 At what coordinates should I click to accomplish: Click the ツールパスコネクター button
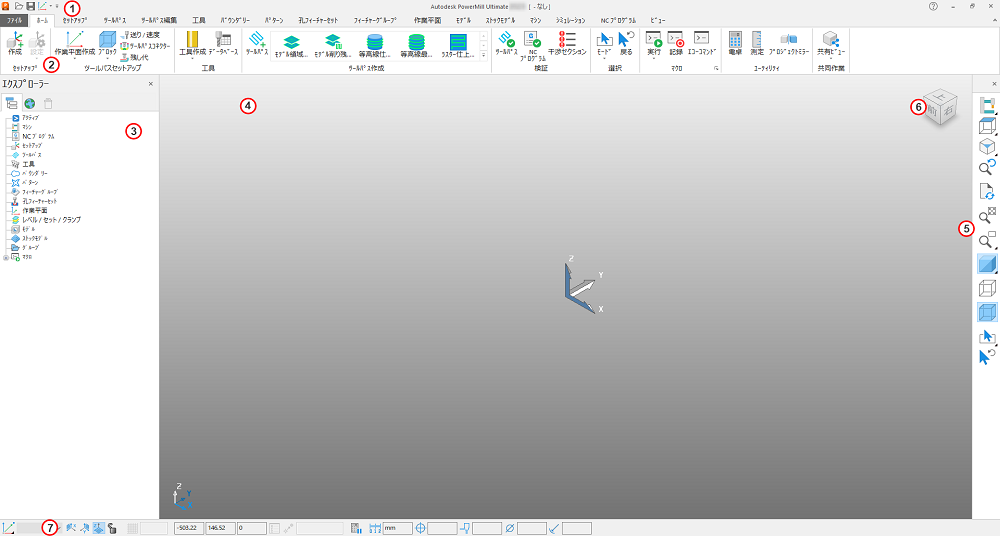pos(145,46)
